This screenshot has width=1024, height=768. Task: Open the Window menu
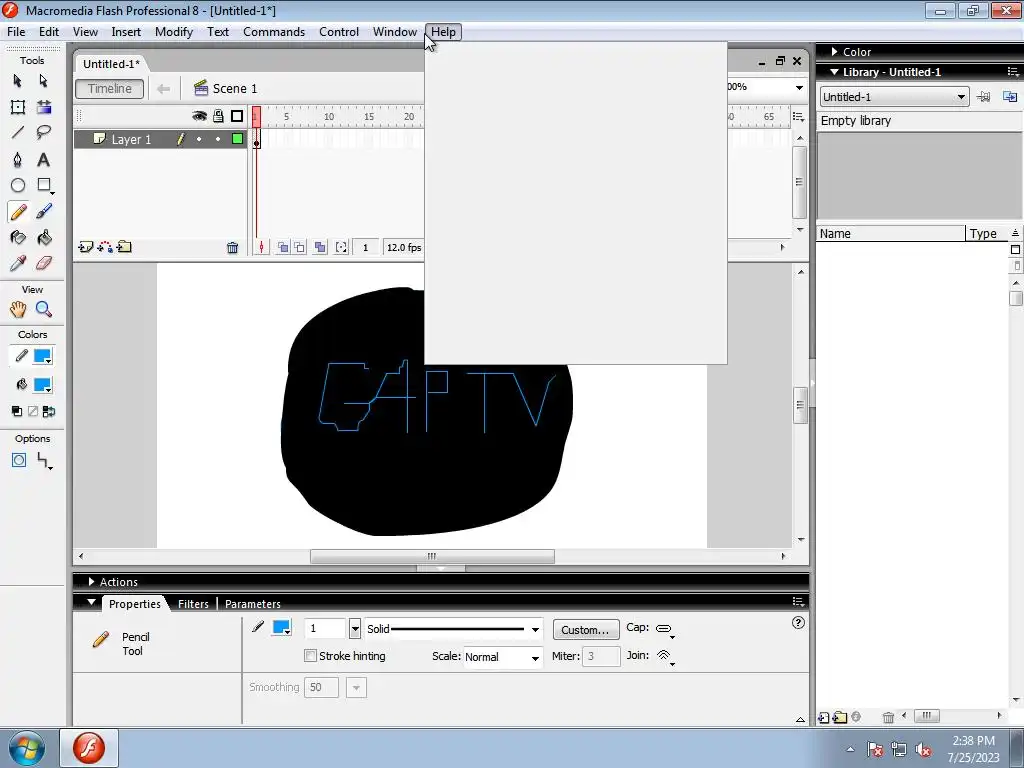[394, 31]
